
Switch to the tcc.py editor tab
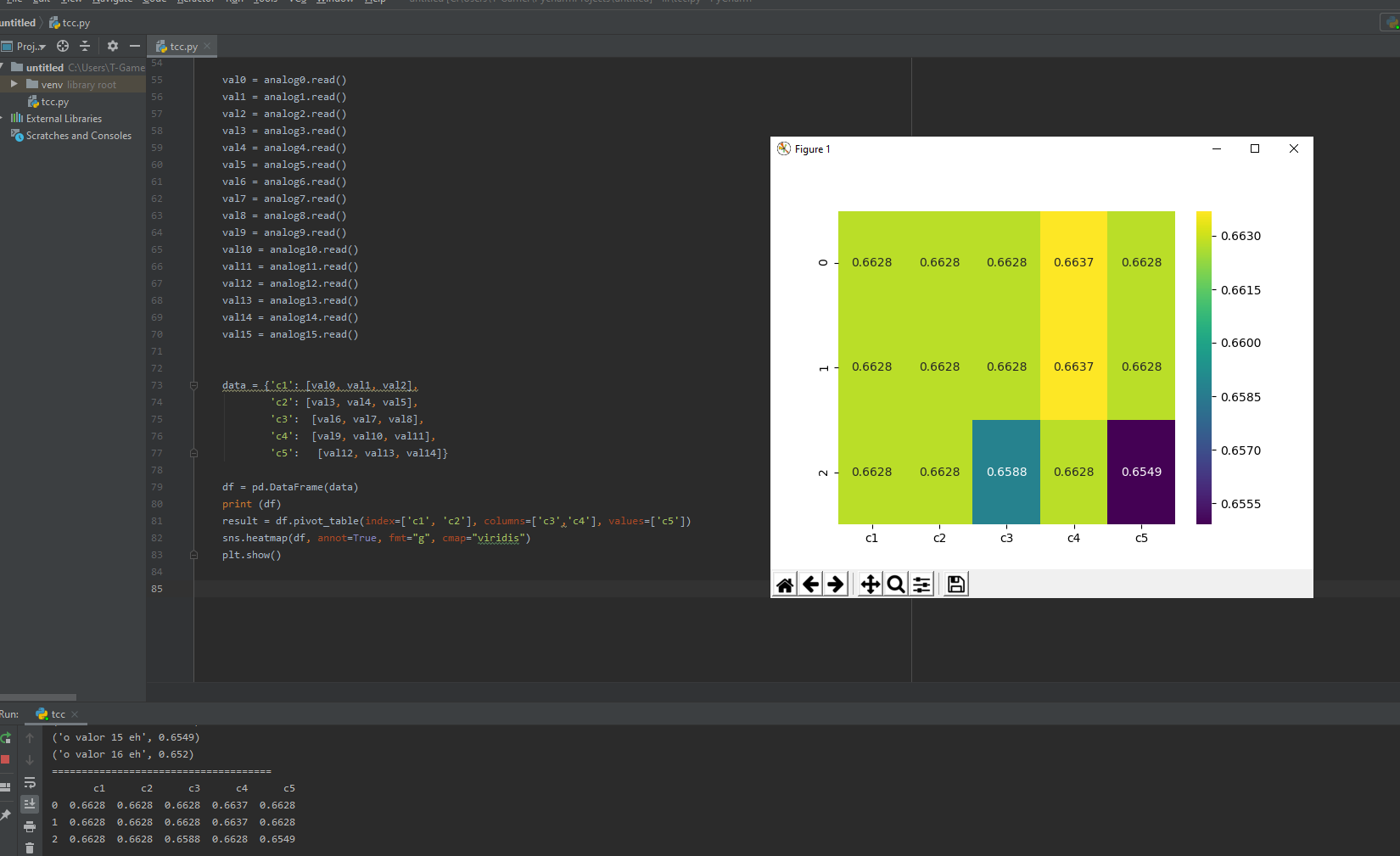pyautogui.click(x=180, y=46)
